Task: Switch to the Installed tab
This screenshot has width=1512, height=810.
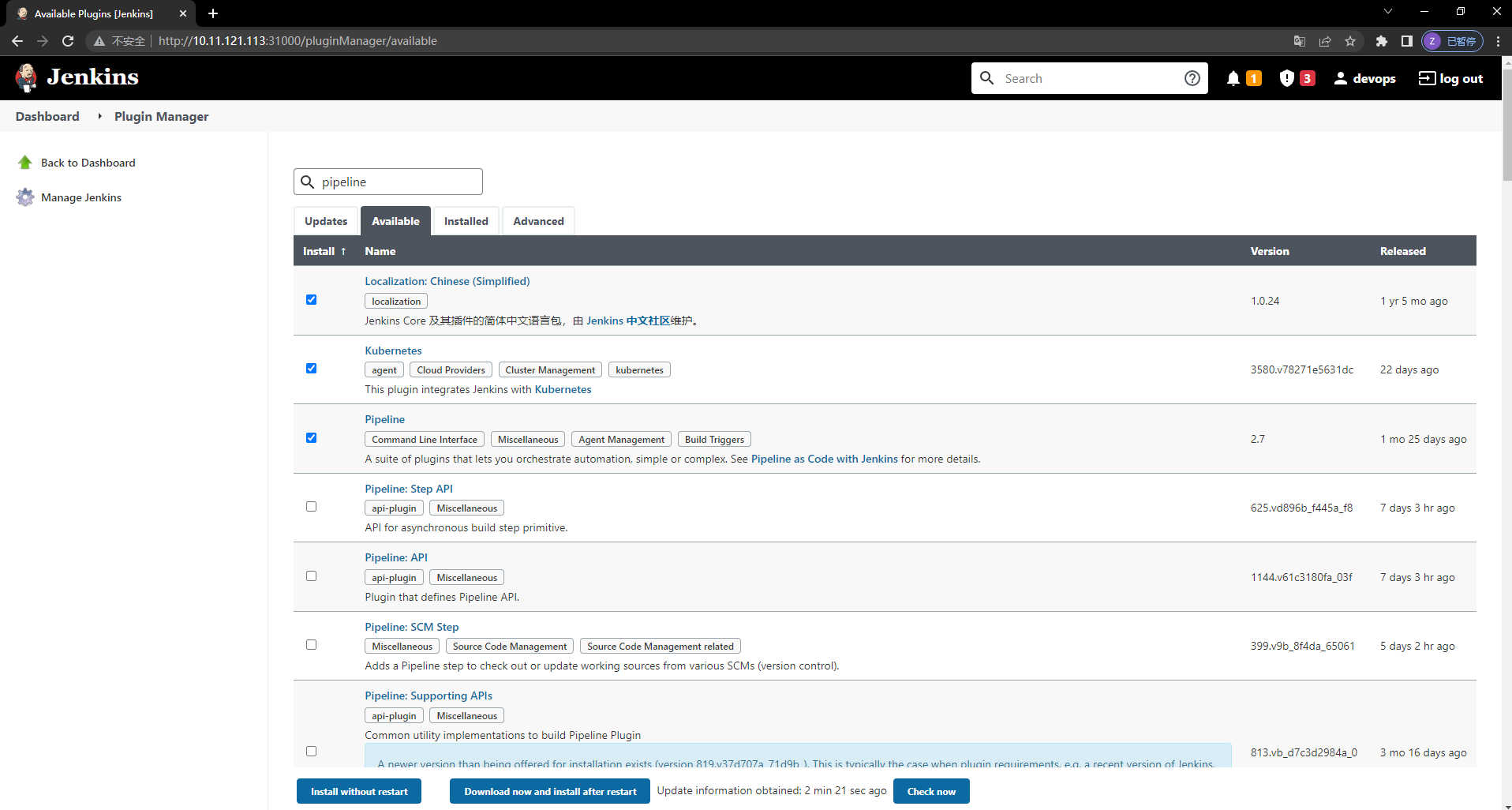Action: (x=466, y=221)
